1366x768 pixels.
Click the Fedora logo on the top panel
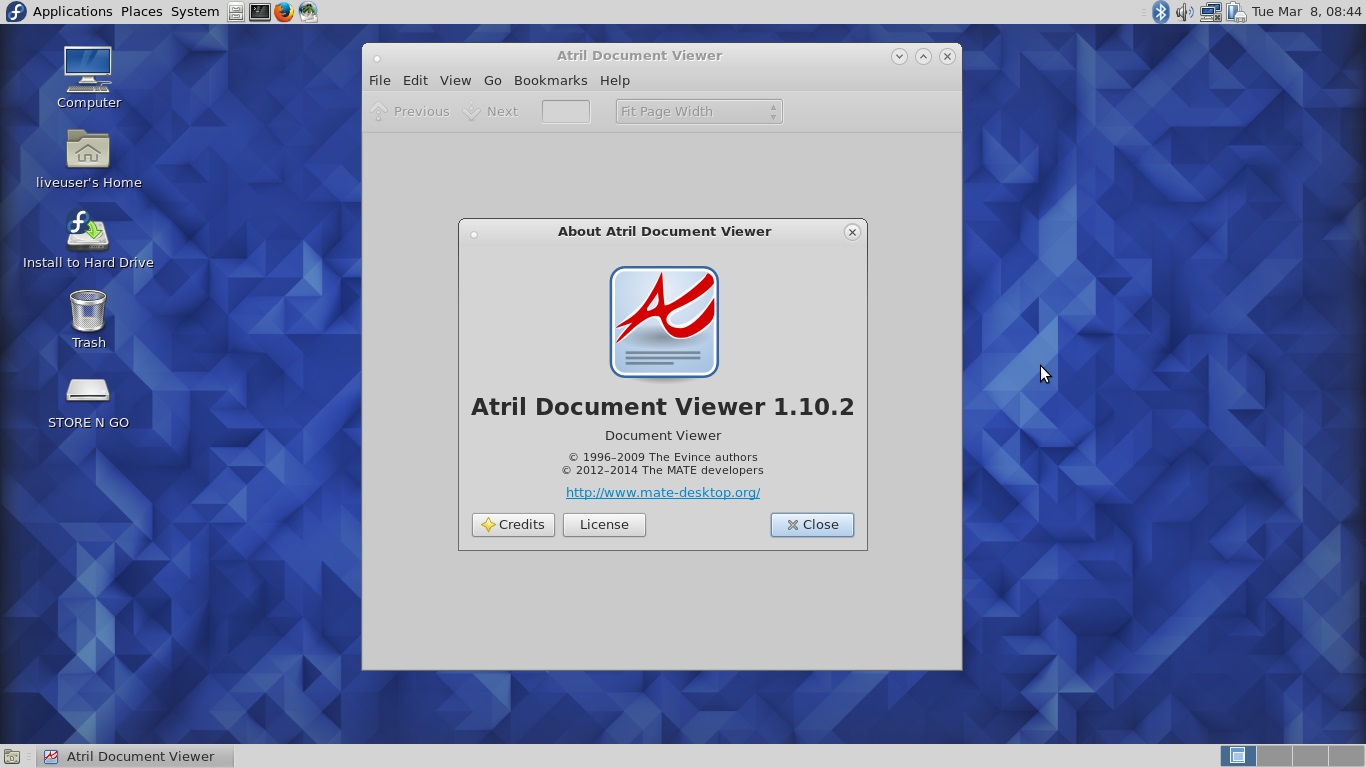pyautogui.click(x=15, y=12)
